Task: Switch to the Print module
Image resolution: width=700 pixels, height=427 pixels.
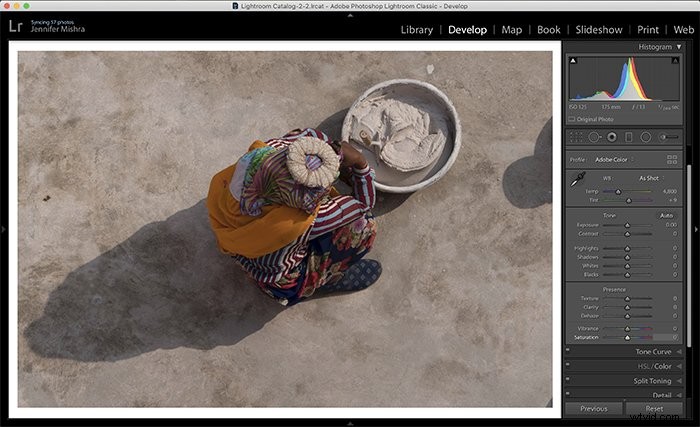Action: 648,30
